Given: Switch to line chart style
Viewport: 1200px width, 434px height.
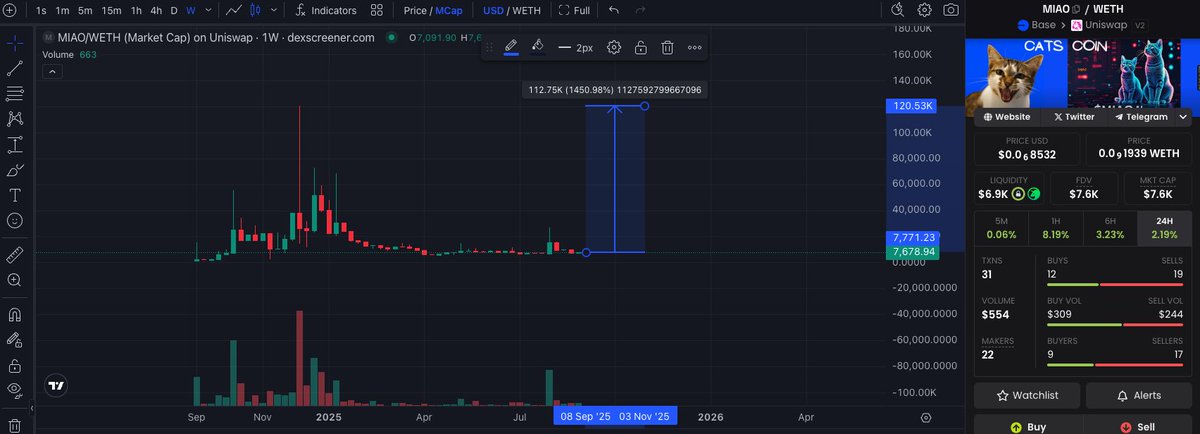Looking at the screenshot, I should (x=233, y=10).
